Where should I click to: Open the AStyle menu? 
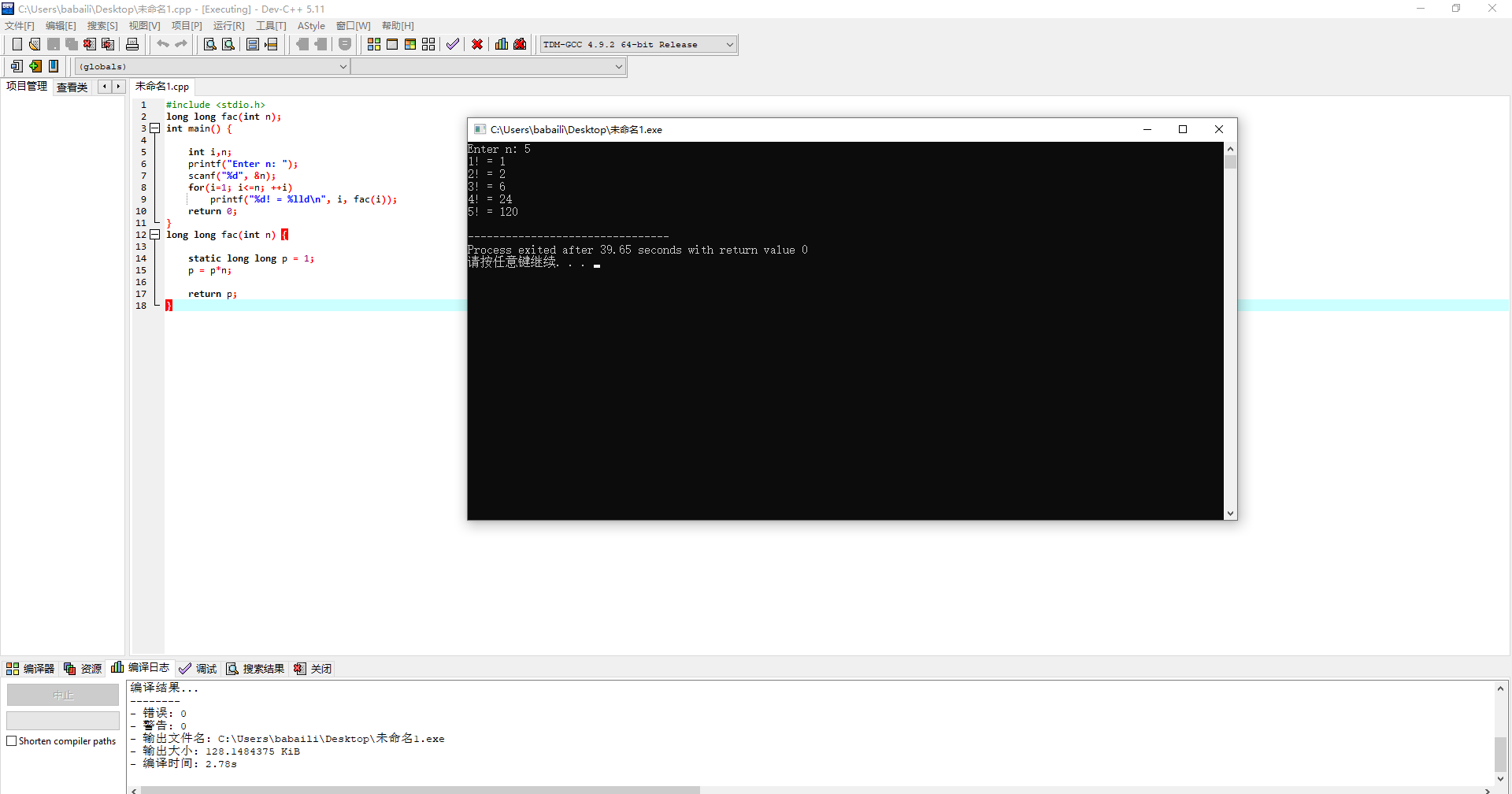click(x=311, y=26)
